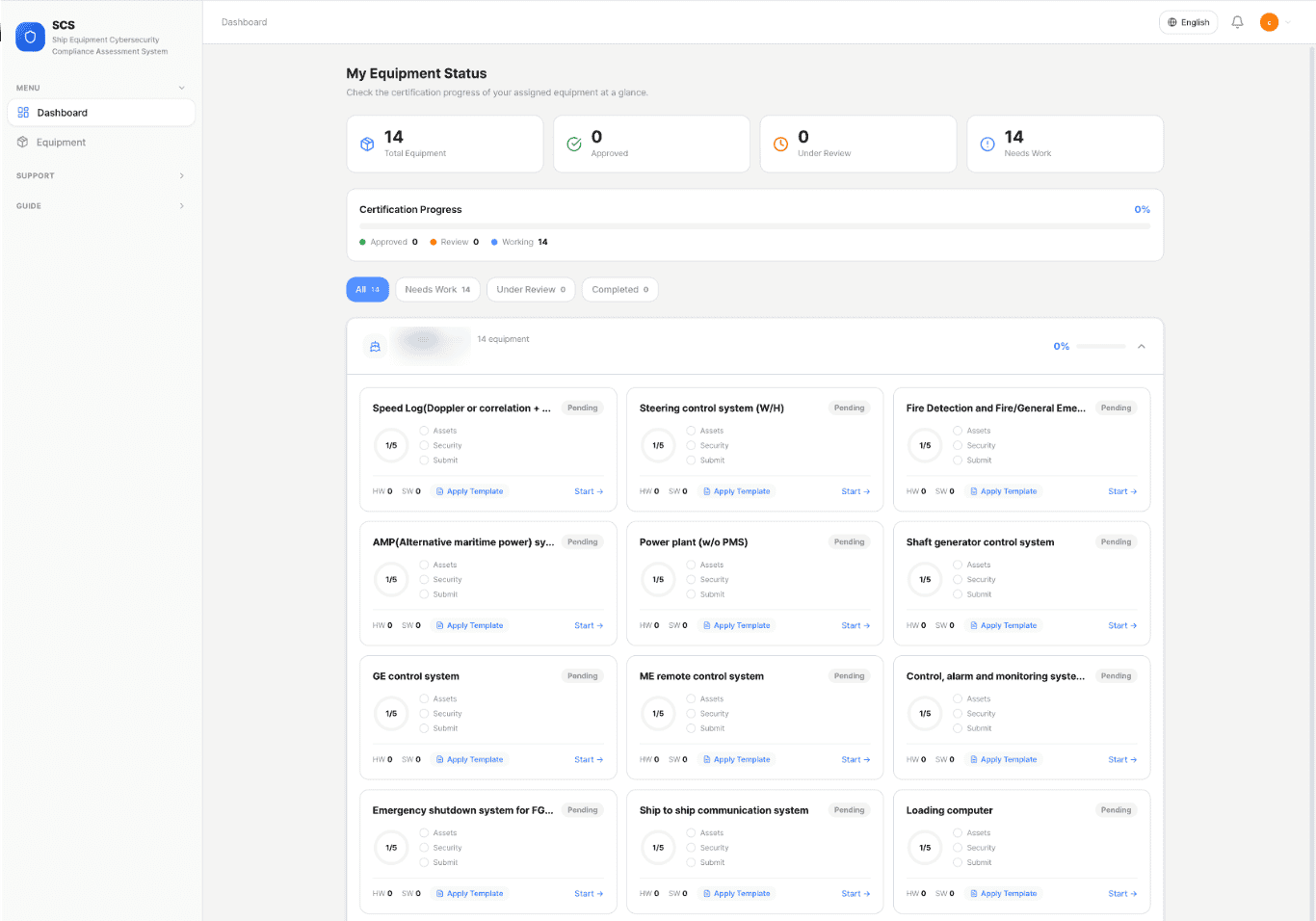Click the Certification Progress bar

coord(753,225)
